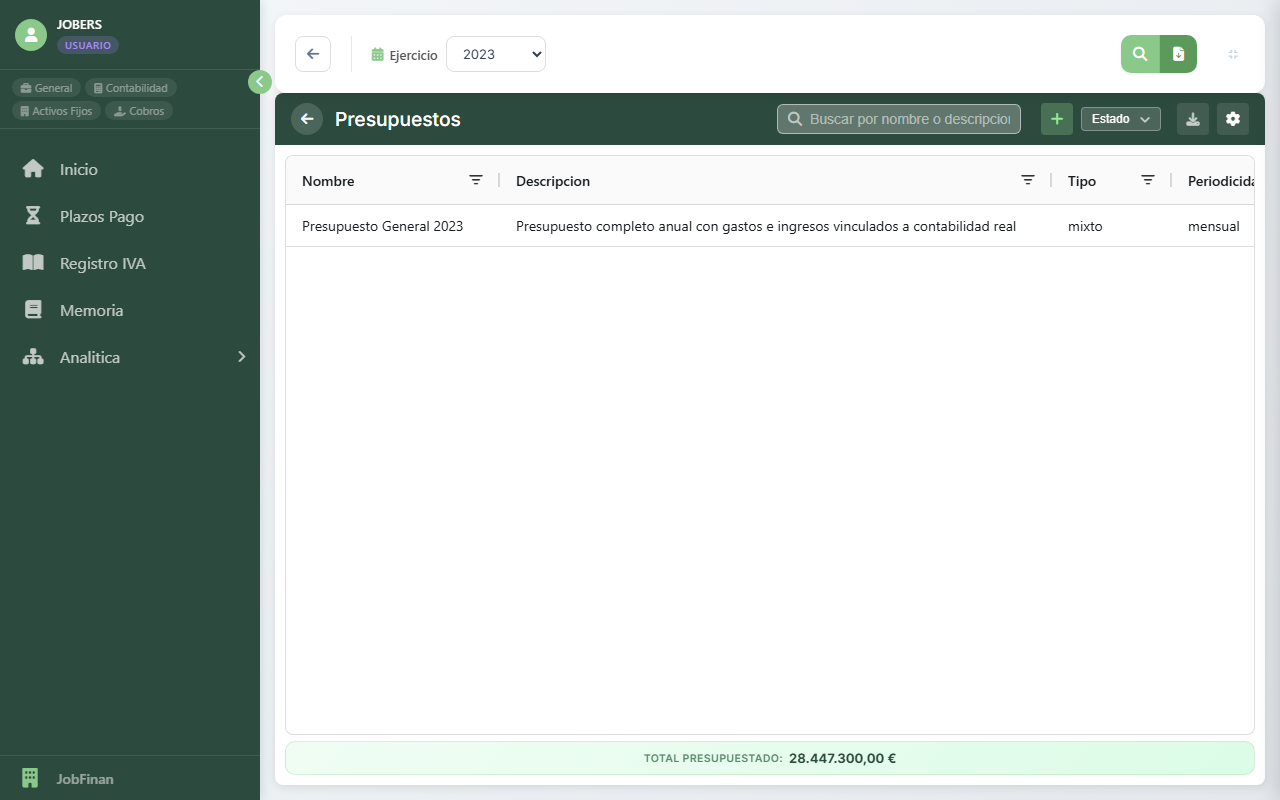
Task: Collapse the sidebar with the green chevron
Action: pyautogui.click(x=260, y=82)
